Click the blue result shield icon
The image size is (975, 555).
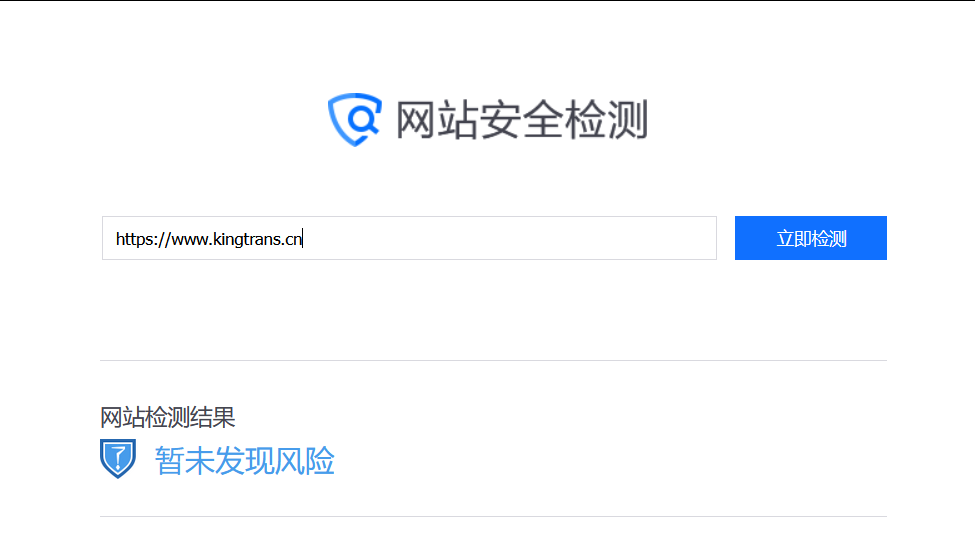click(x=118, y=459)
